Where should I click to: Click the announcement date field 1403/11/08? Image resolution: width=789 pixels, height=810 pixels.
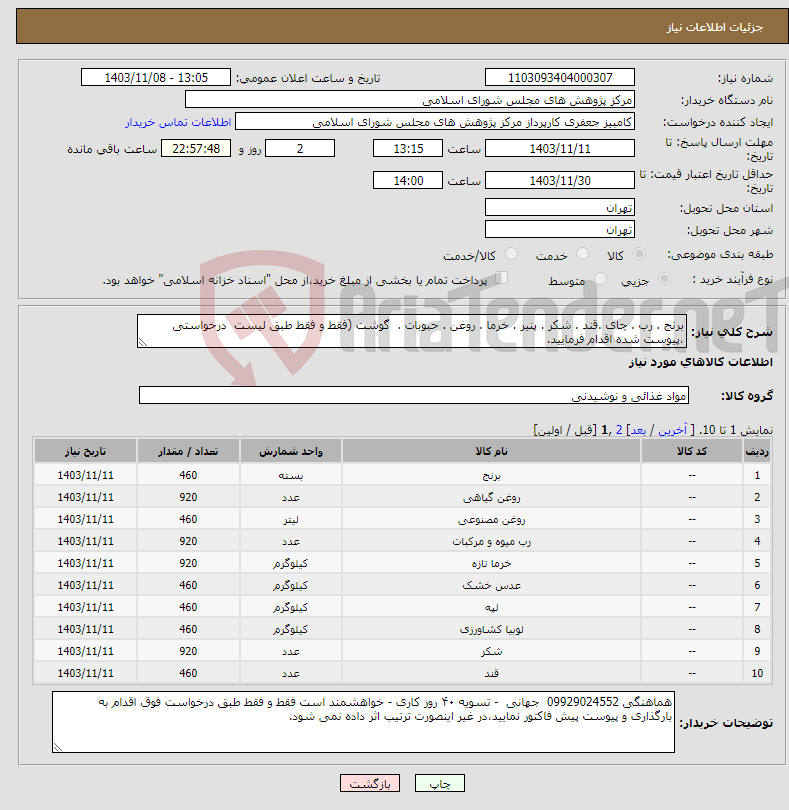pyautogui.click(x=156, y=77)
